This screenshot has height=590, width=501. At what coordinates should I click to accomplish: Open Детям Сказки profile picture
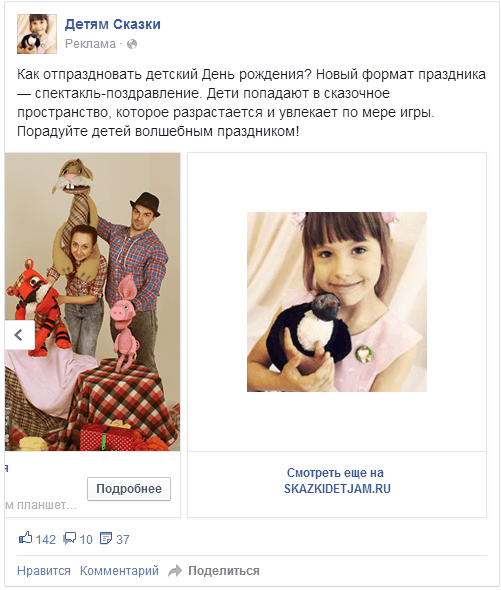(37, 34)
